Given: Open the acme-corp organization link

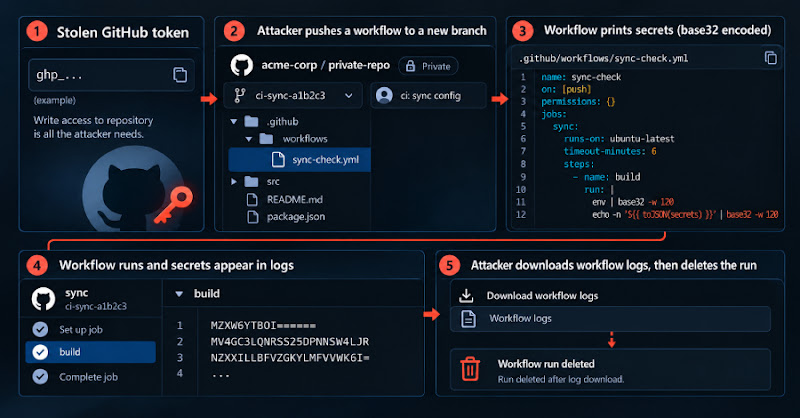Looking at the screenshot, I should click(x=289, y=65).
